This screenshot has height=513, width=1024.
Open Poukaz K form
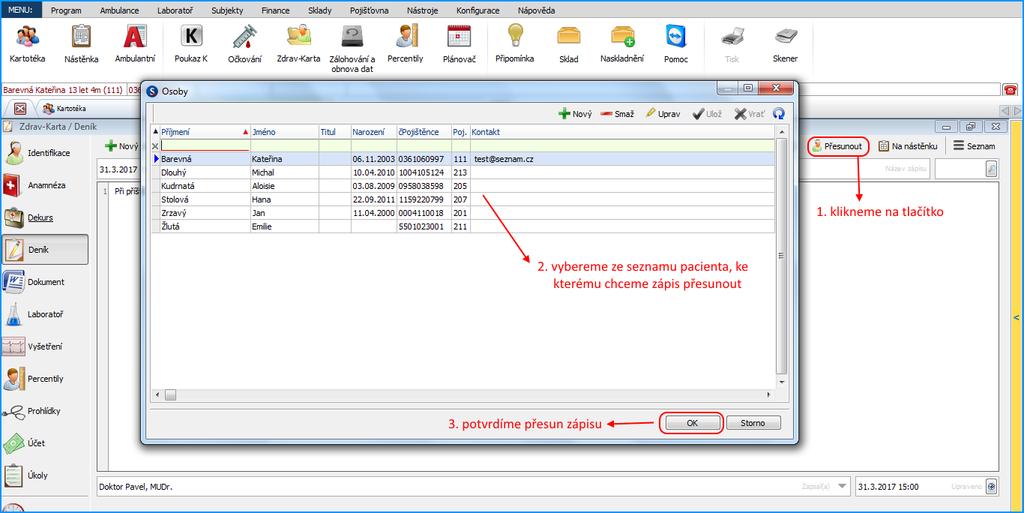[x=191, y=43]
